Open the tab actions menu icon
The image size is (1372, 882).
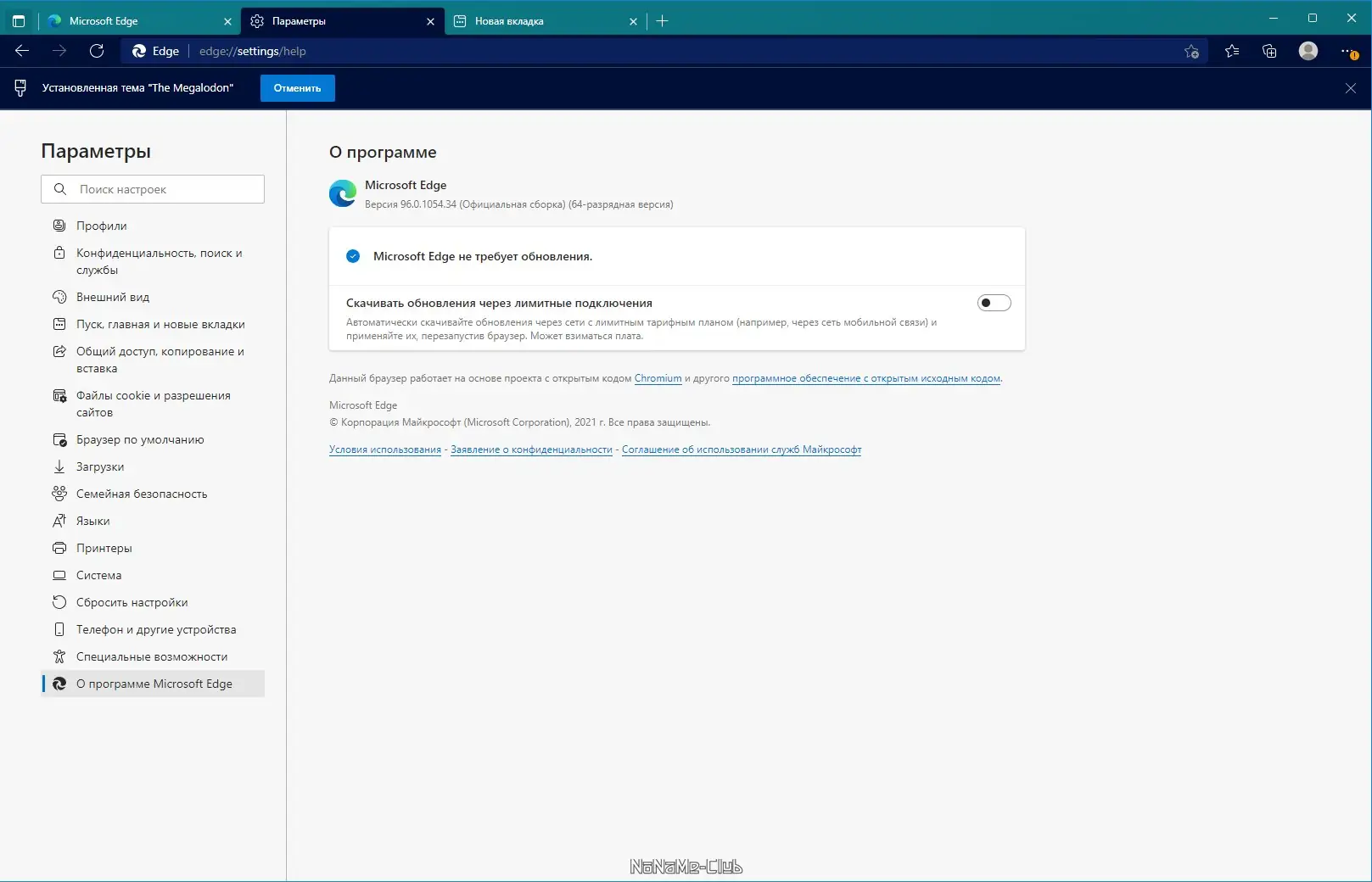tap(19, 21)
